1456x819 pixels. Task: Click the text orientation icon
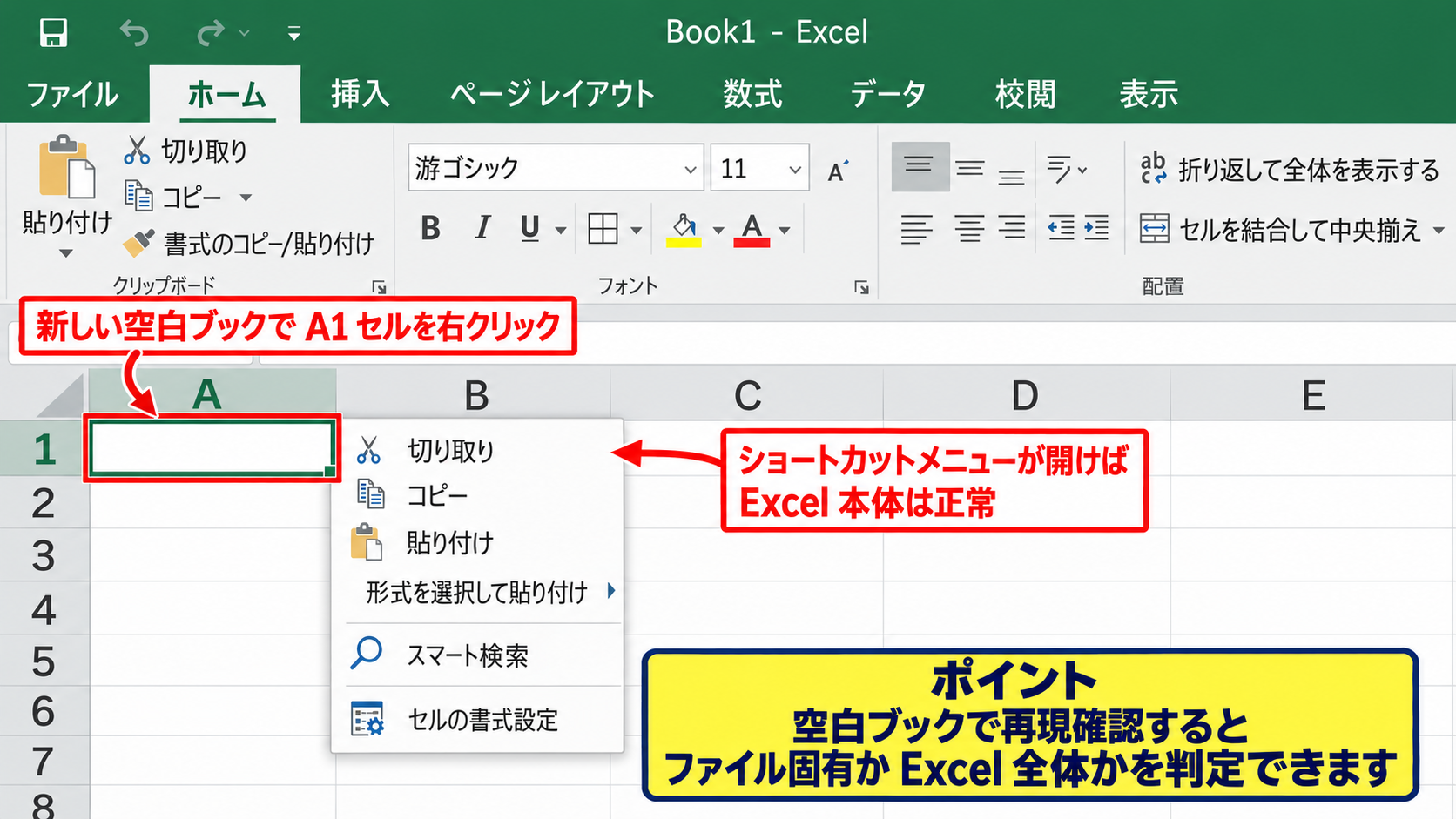1061,169
